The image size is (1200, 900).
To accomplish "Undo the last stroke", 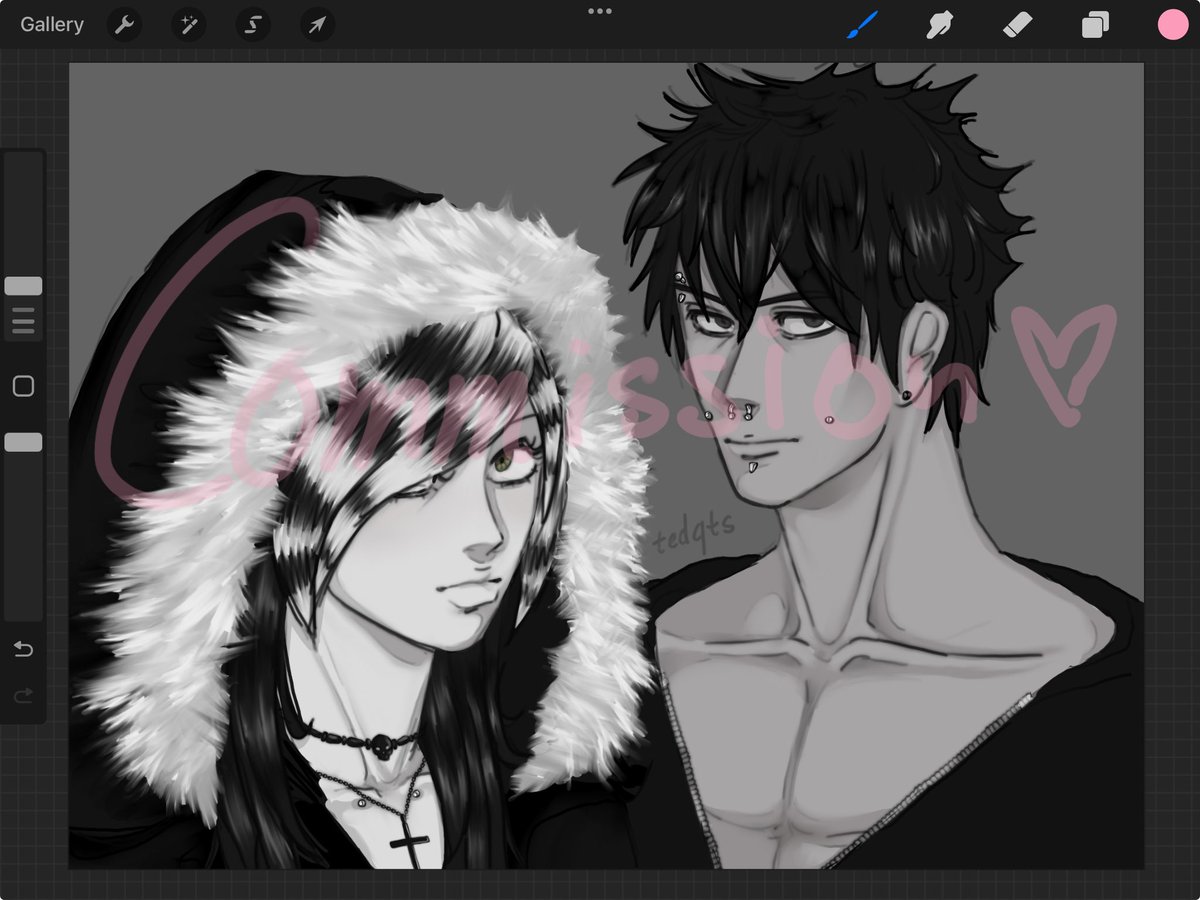I will pos(23,650).
